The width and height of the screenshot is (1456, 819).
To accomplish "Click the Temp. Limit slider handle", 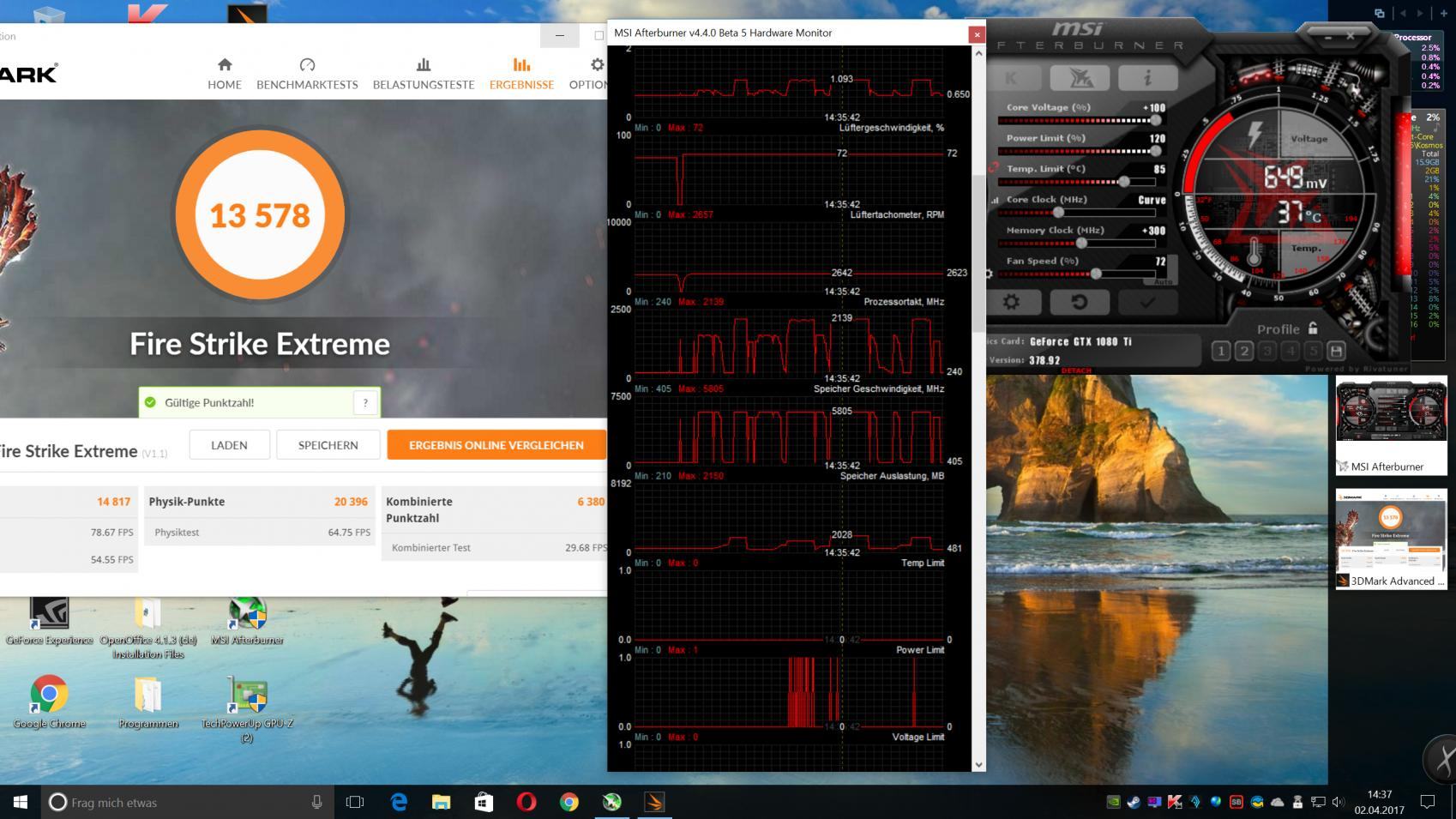I will (x=1124, y=182).
